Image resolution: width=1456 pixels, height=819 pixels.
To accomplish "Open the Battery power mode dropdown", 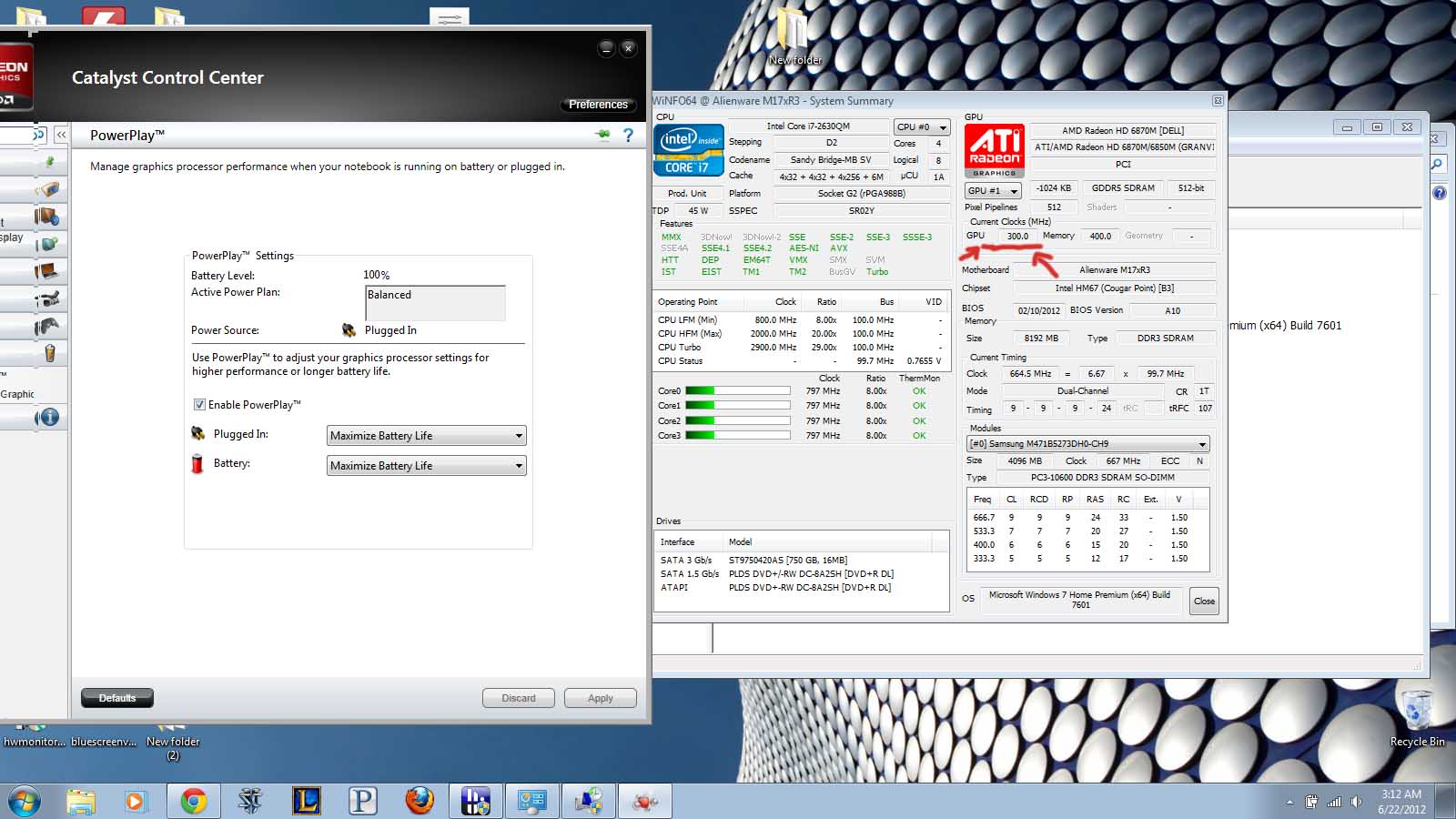I will (427, 466).
